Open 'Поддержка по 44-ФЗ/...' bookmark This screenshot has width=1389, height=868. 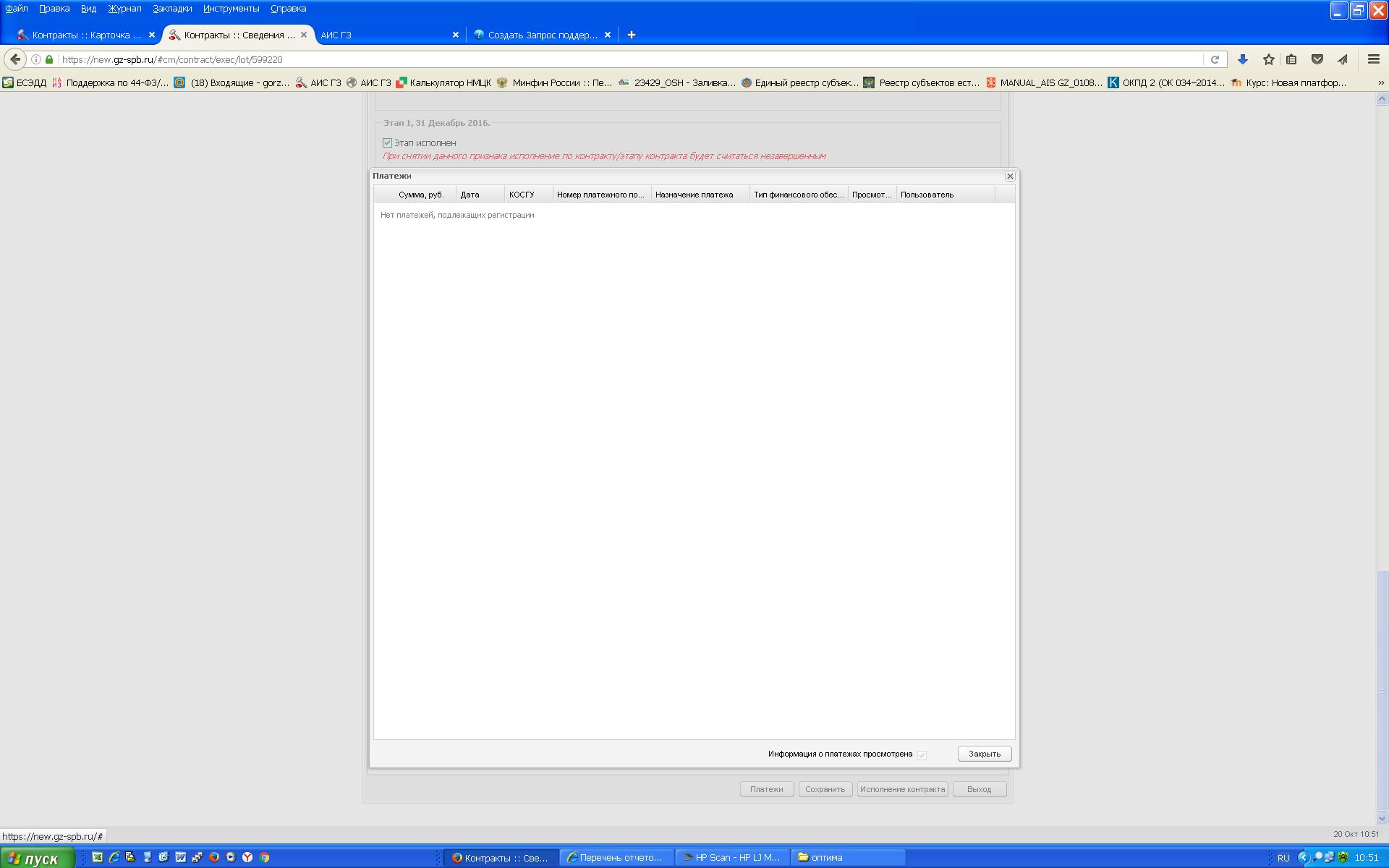pos(110,83)
